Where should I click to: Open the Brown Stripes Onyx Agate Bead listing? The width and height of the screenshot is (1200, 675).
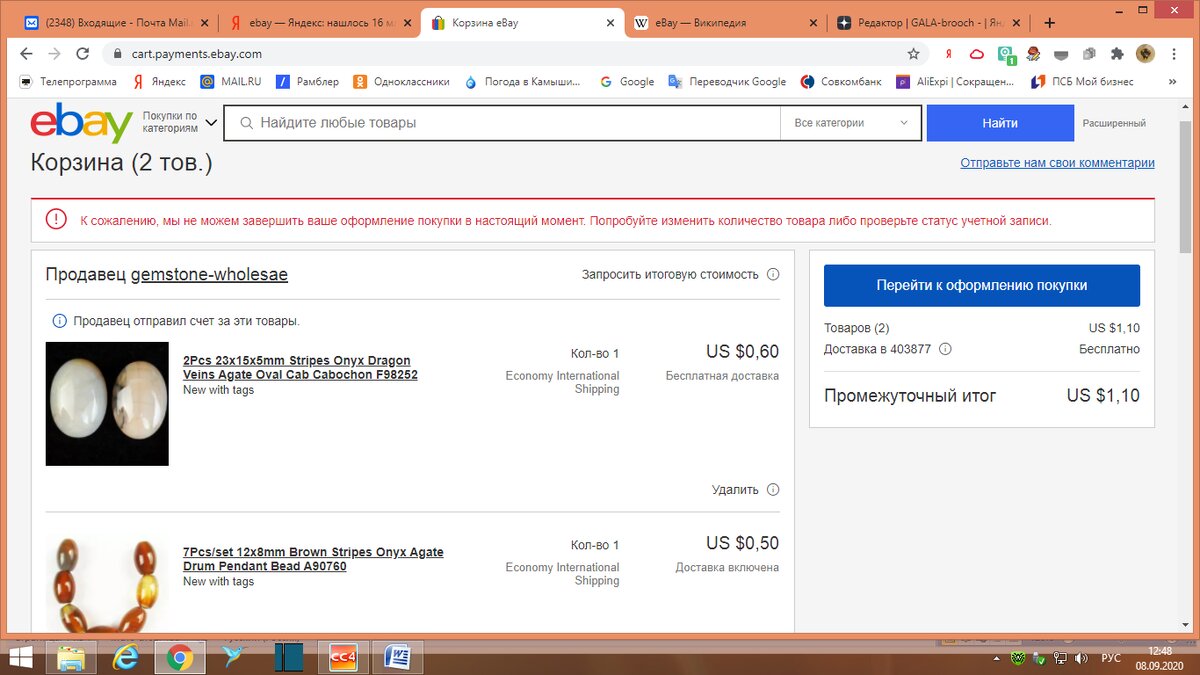[x=313, y=559]
